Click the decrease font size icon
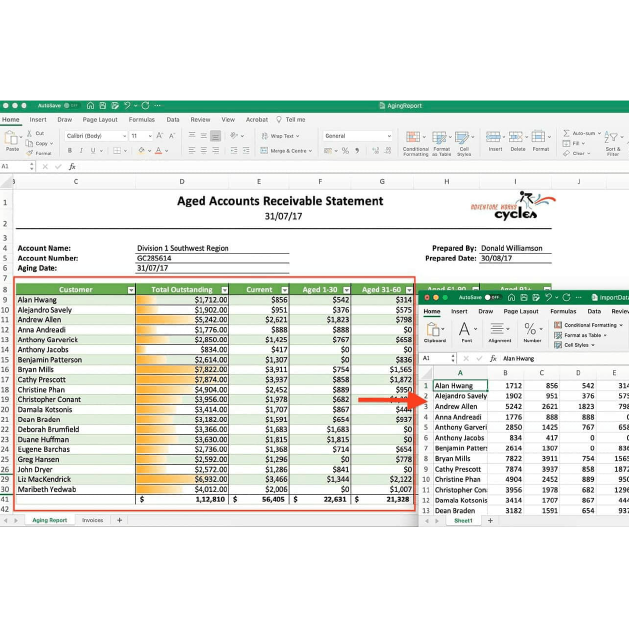 click(172, 136)
